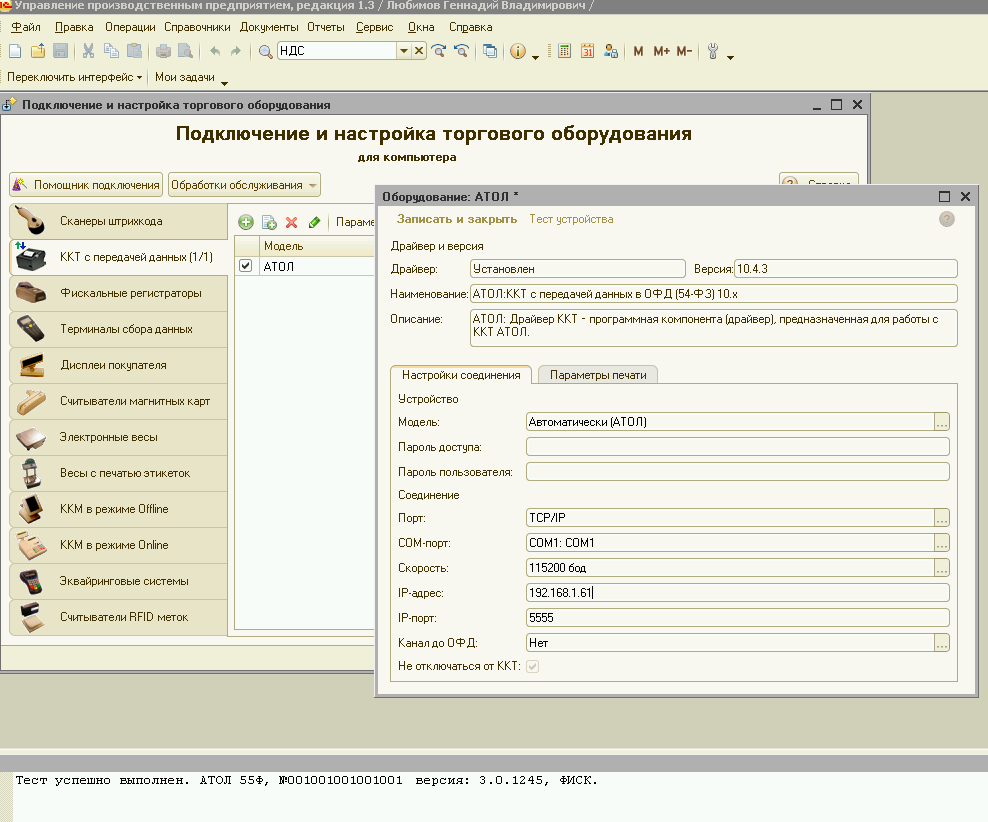Screen dimensions: 988x822
Task: Click the green pencil edit icon
Action: tap(314, 222)
